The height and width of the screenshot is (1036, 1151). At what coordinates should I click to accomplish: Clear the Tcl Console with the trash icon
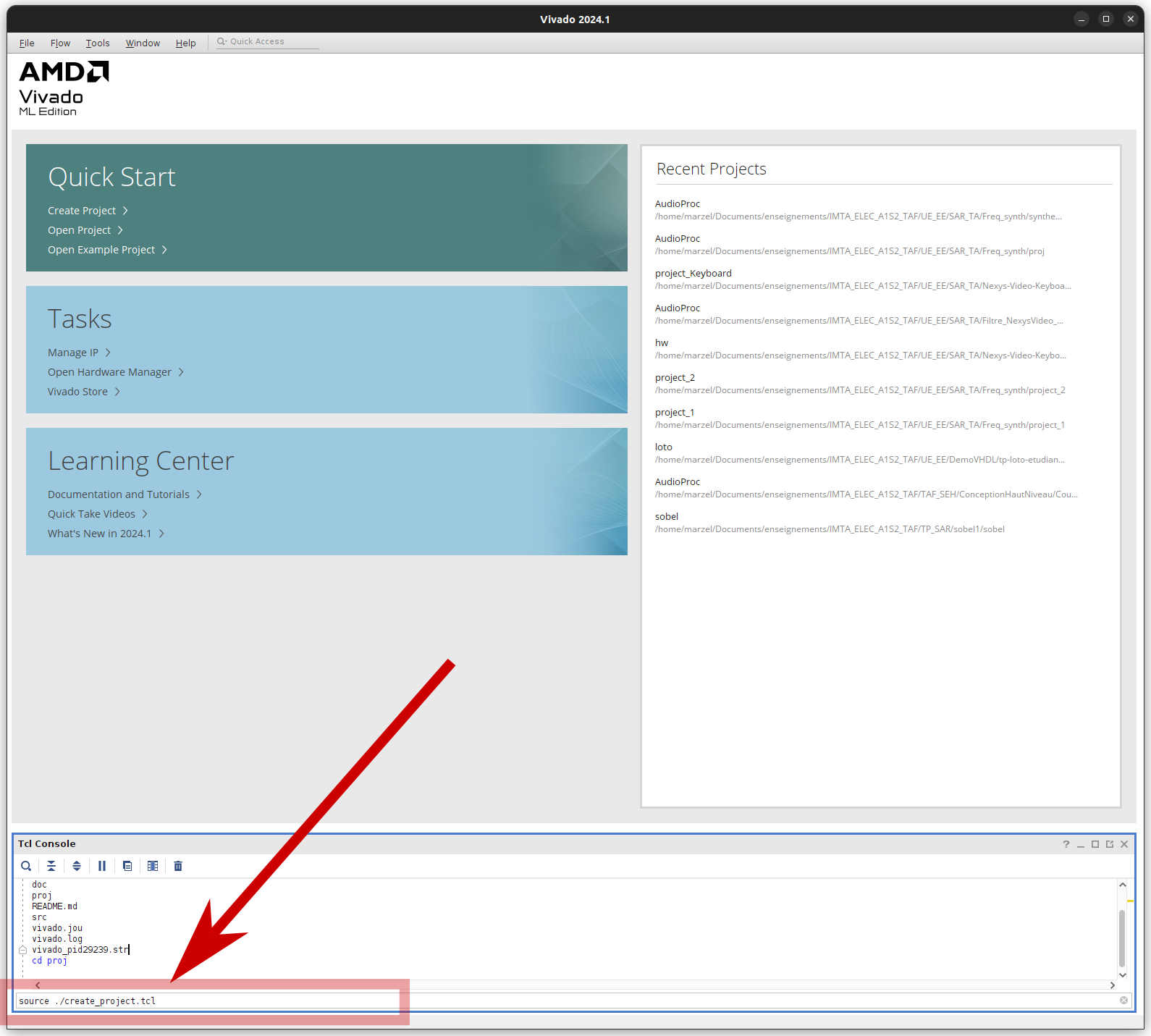[178, 866]
